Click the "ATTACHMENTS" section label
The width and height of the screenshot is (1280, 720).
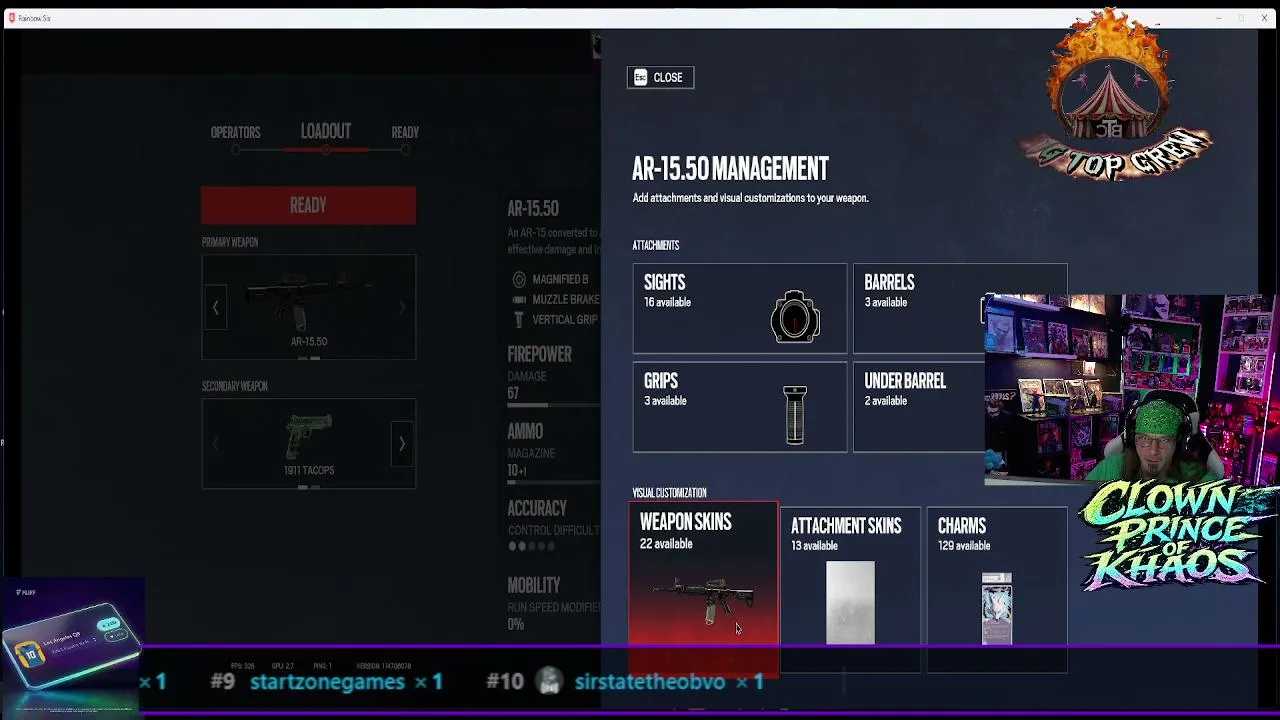coord(656,245)
